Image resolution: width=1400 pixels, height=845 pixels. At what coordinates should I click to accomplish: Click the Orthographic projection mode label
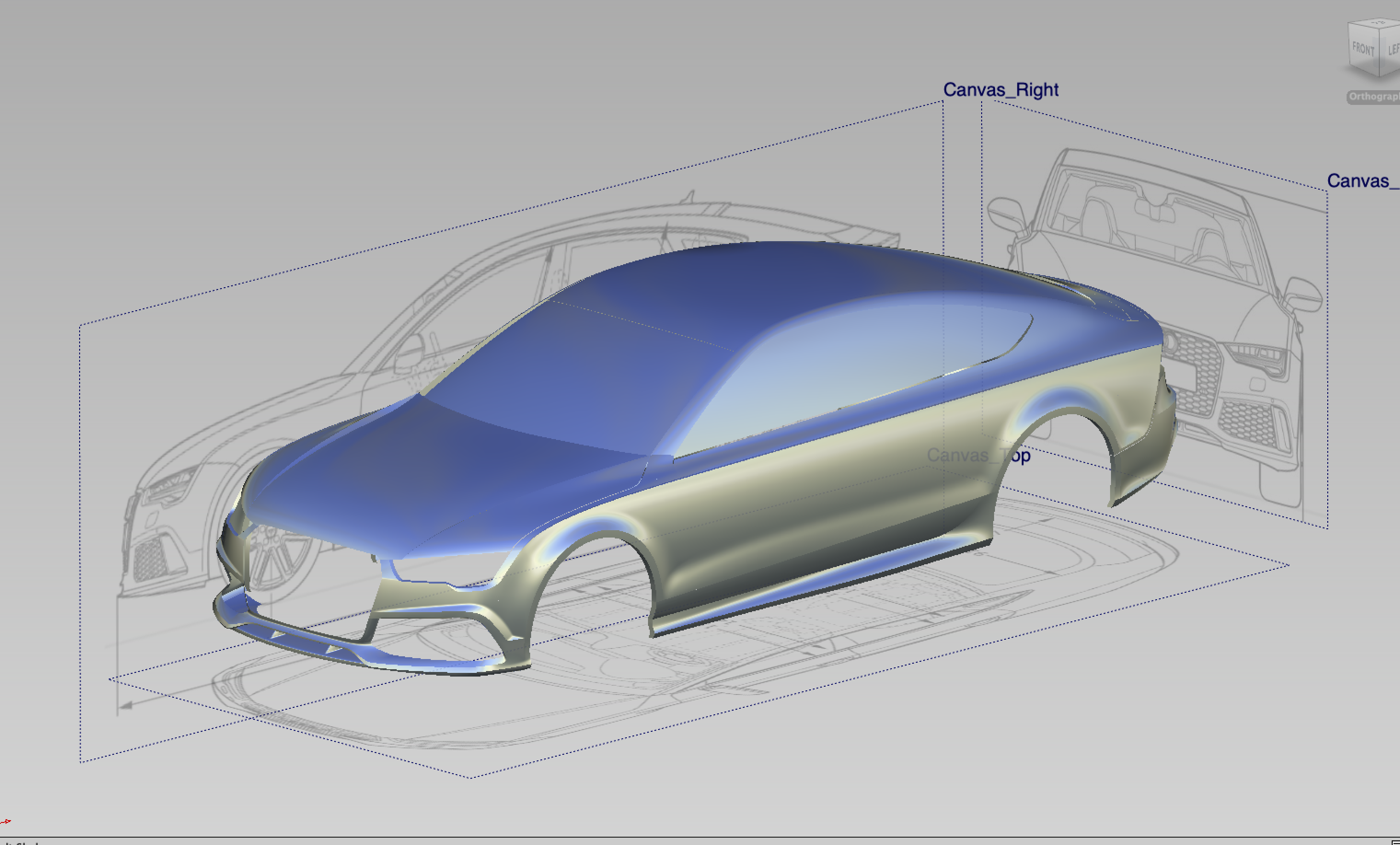pyautogui.click(x=1373, y=97)
